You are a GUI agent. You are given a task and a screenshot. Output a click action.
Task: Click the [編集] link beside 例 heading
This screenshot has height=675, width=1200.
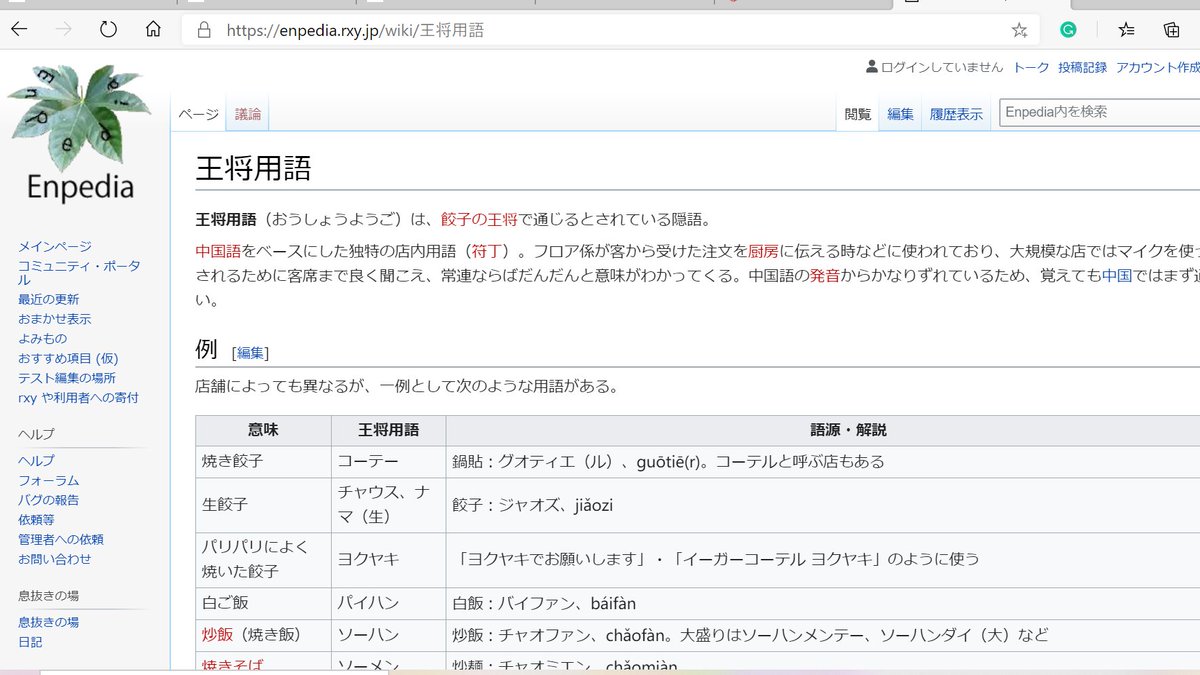pyautogui.click(x=250, y=352)
